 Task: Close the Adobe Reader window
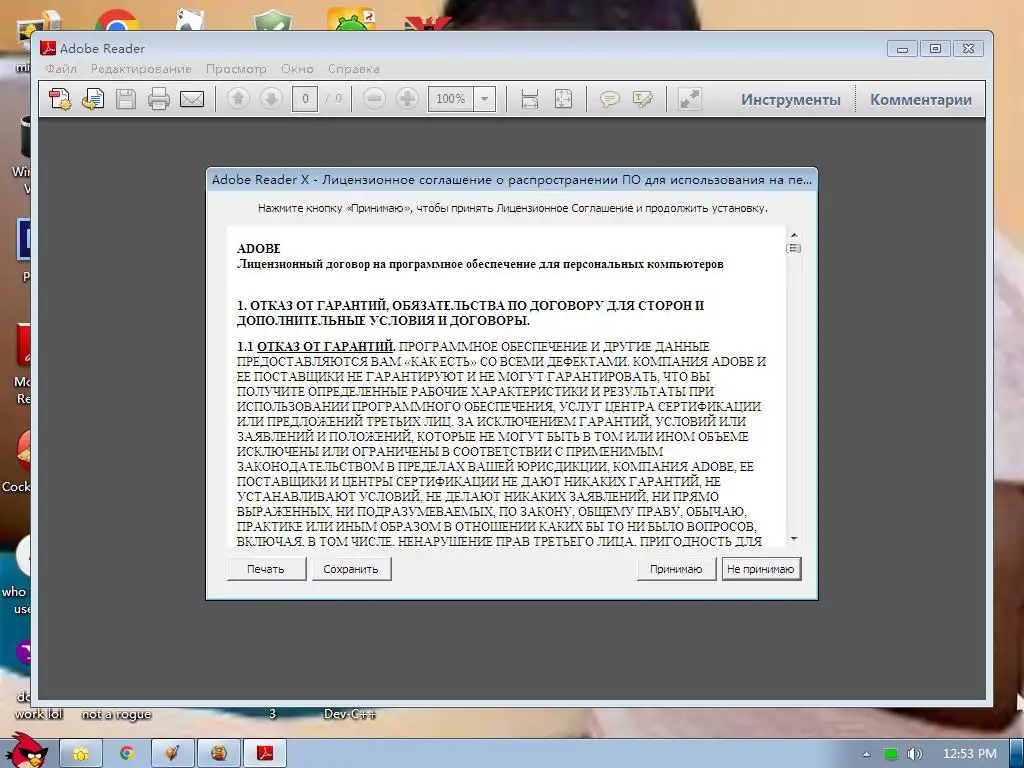pos(968,49)
